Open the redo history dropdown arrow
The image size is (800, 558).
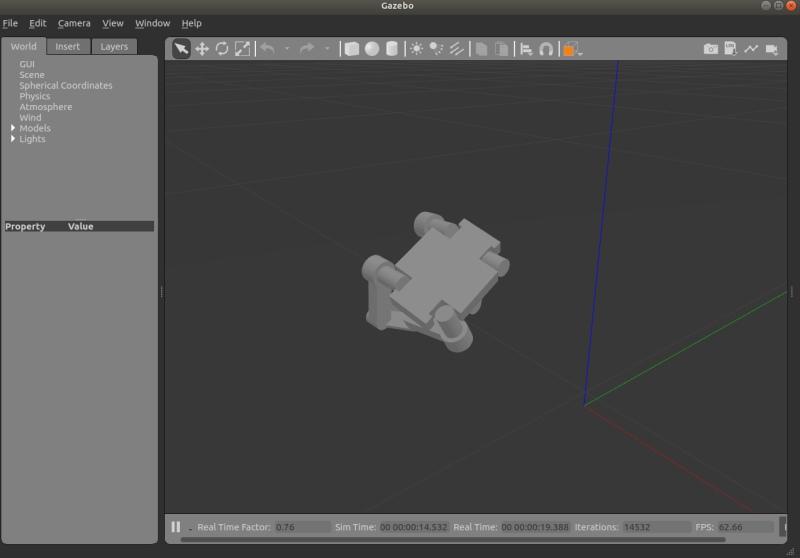[327, 49]
